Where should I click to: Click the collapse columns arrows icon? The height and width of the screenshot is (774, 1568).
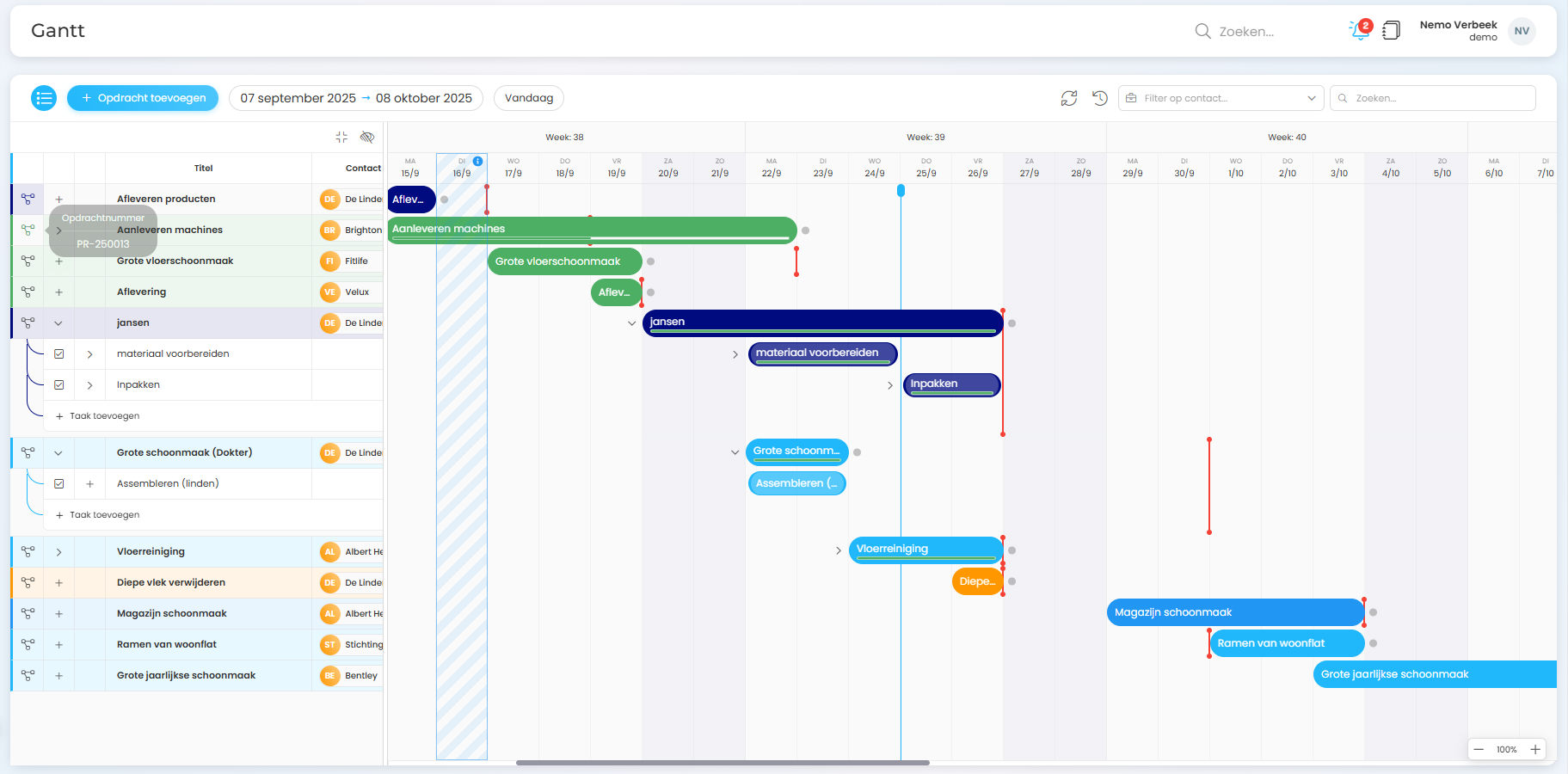click(x=341, y=138)
